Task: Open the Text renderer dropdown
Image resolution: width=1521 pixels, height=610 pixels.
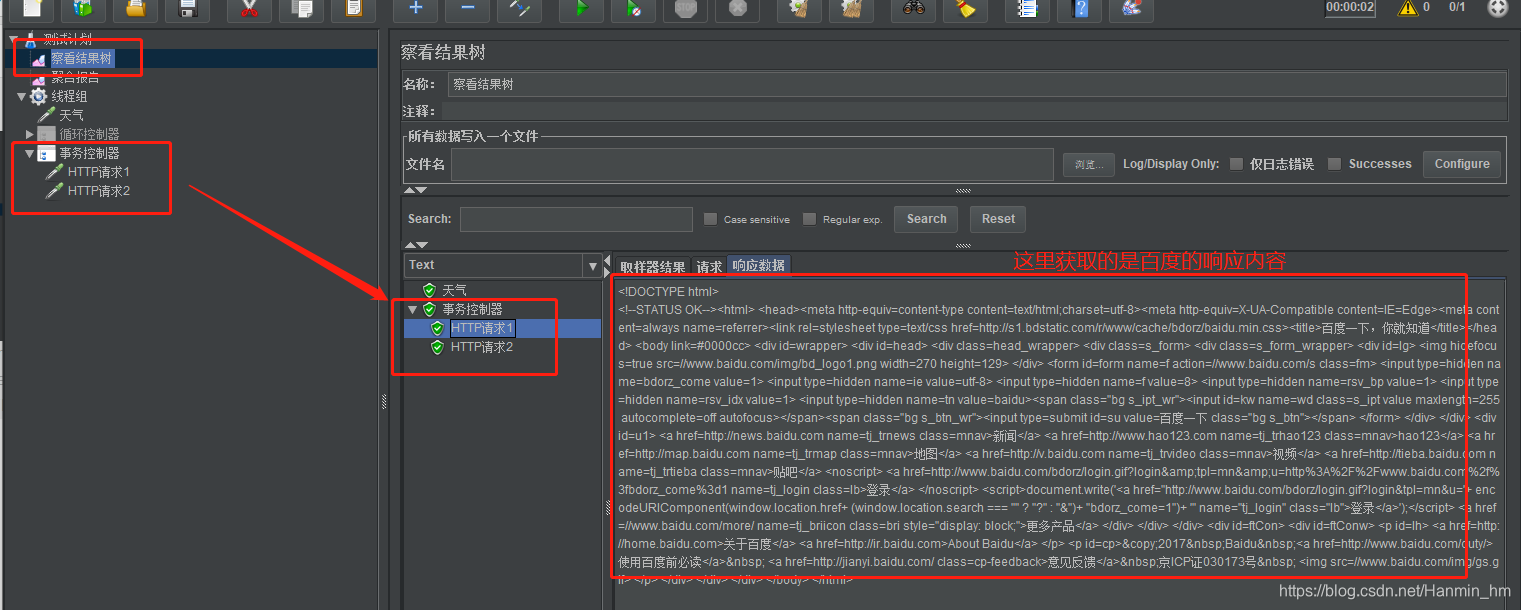Action: [592, 265]
